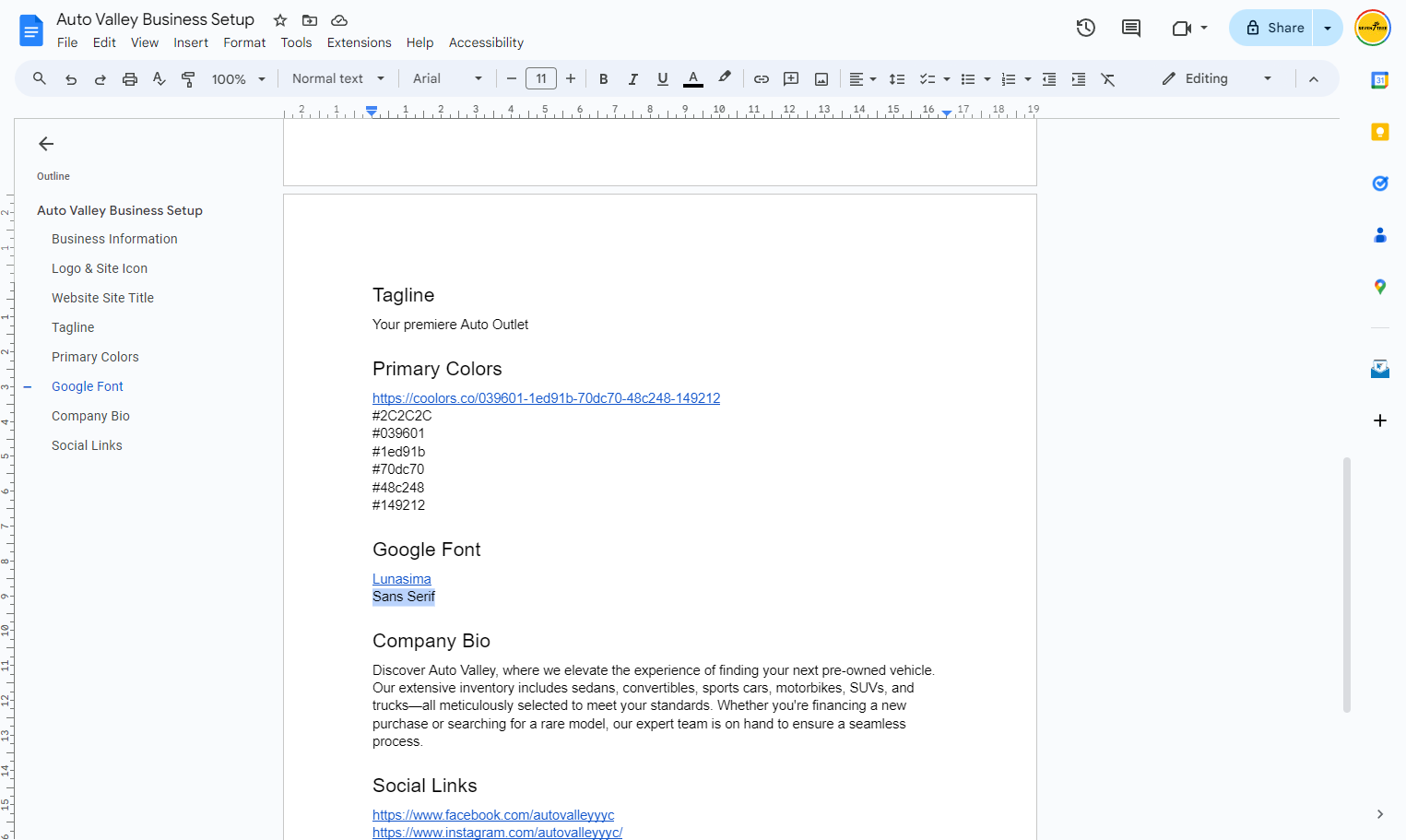Open the Editing mode dropdown

1217,79
